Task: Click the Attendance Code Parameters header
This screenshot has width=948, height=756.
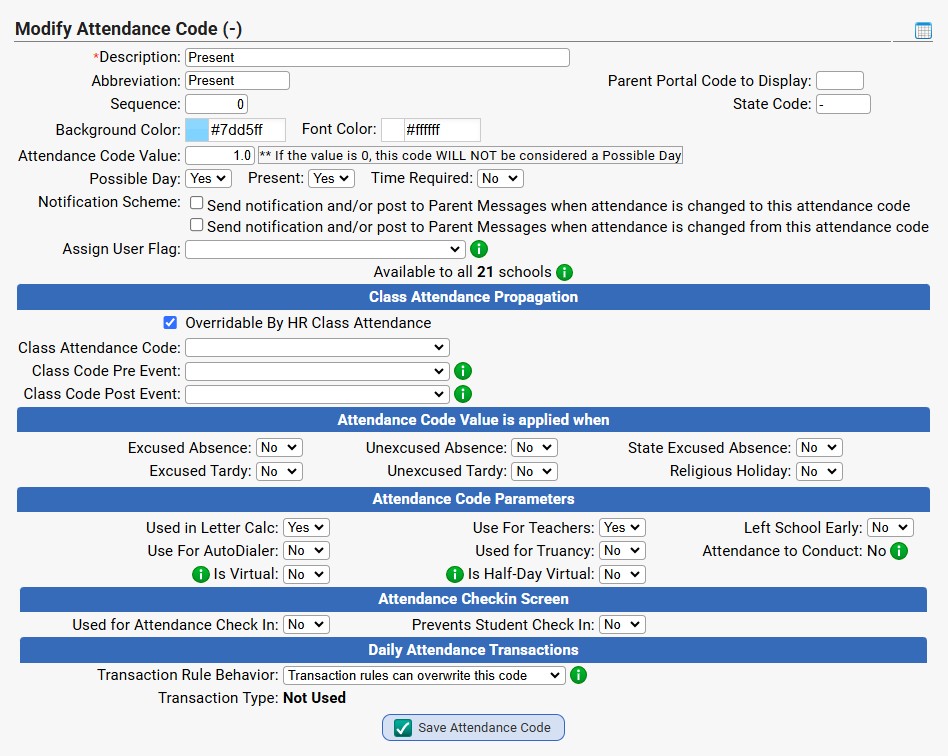Action: 473,499
